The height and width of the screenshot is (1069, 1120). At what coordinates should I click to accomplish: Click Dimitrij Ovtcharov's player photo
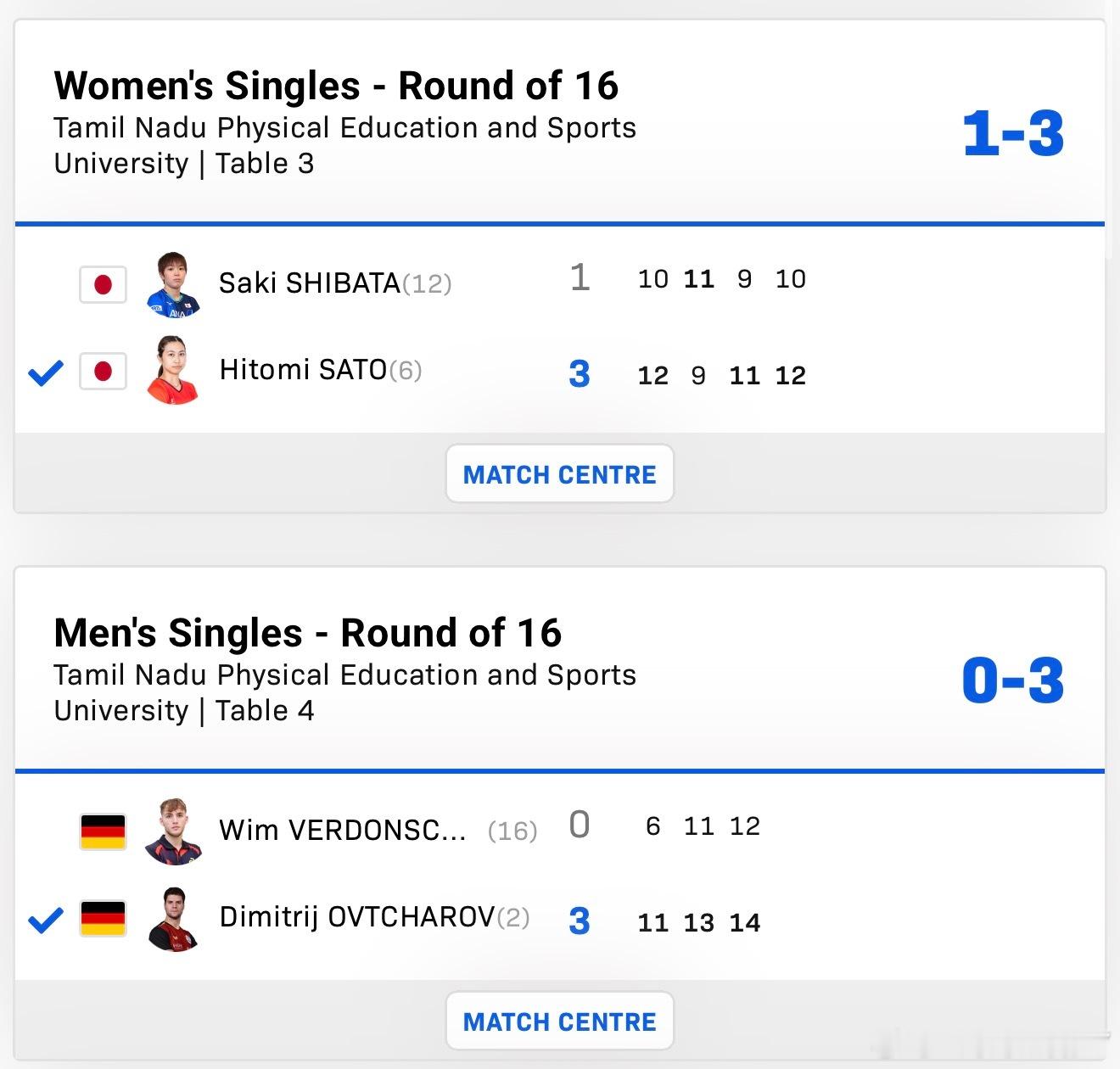pos(173,919)
